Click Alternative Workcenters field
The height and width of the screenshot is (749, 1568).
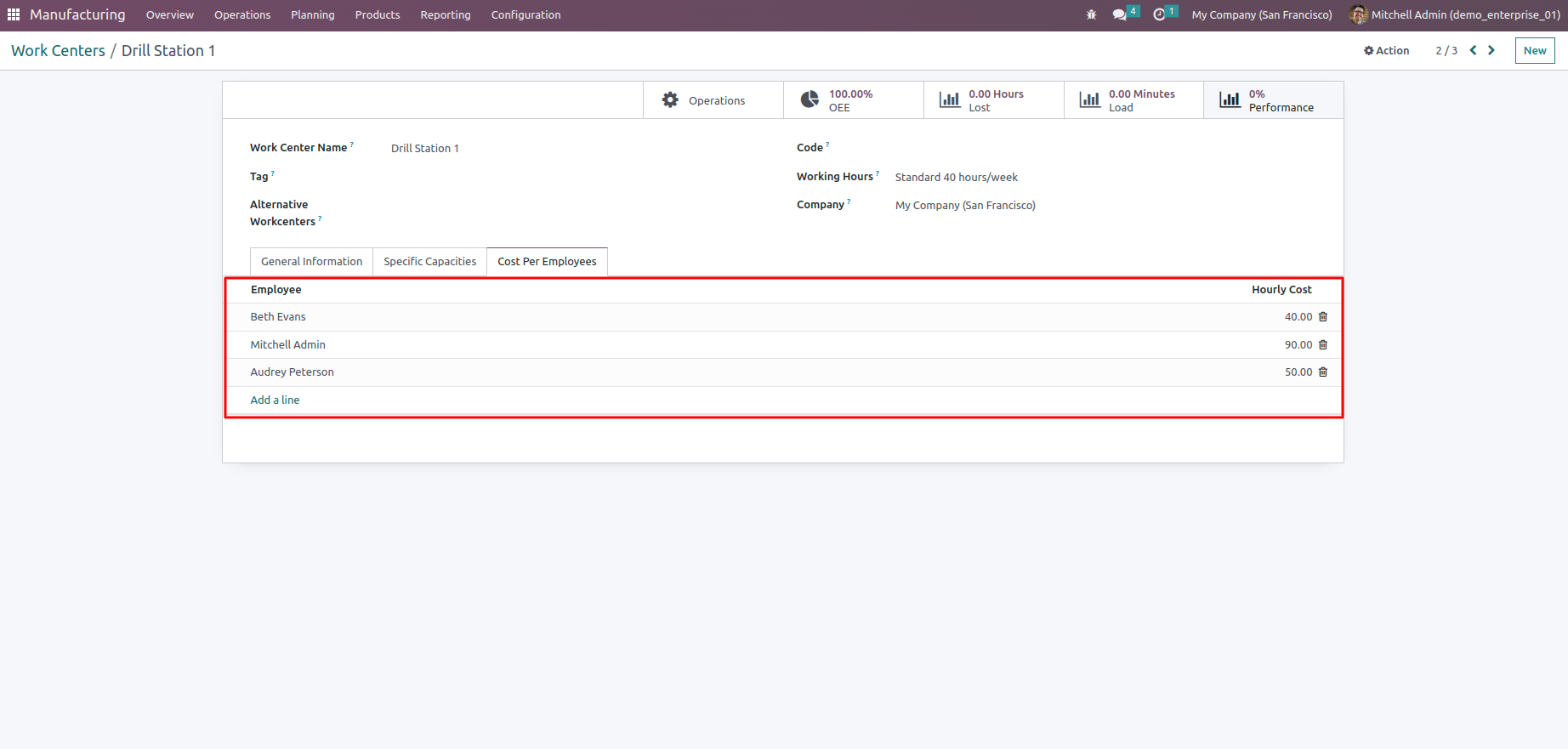[x=578, y=213]
